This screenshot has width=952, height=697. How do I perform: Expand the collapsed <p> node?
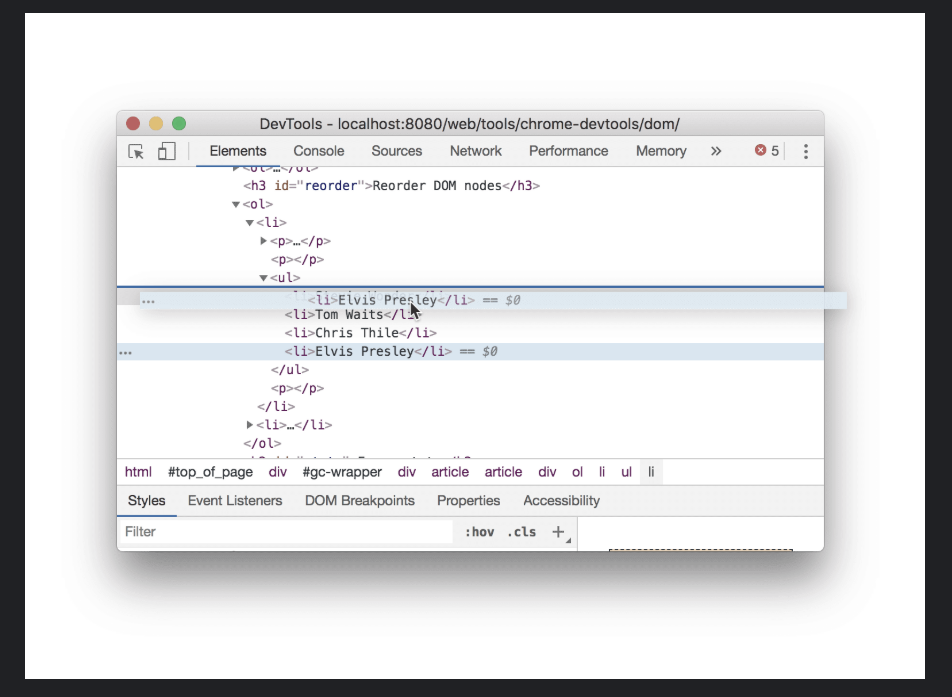263,241
